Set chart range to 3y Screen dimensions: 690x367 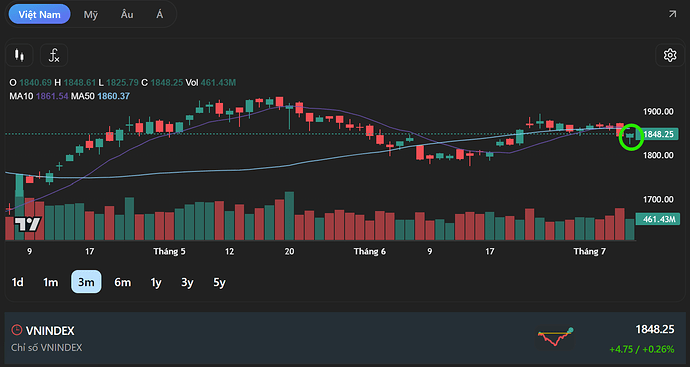pos(187,282)
